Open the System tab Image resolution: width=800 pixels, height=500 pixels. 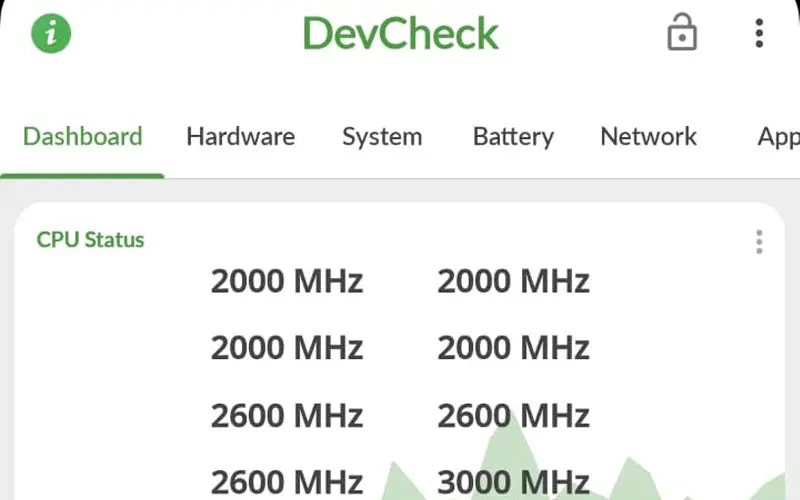click(x=382, y=137)
